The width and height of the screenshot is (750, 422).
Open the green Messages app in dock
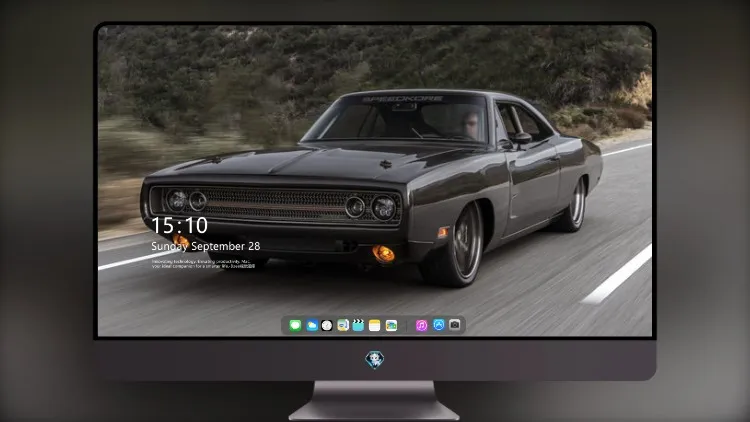point(295,325)
